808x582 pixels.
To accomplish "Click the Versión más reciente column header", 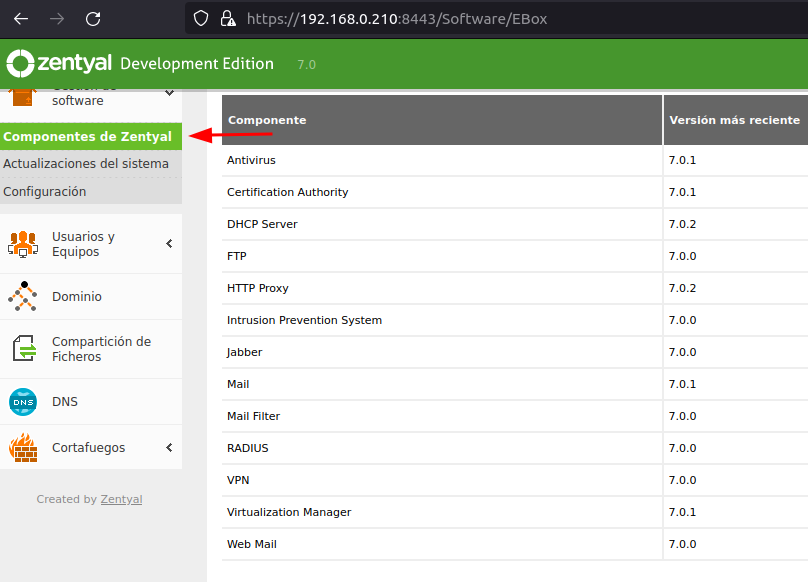I will click(736, 120).
